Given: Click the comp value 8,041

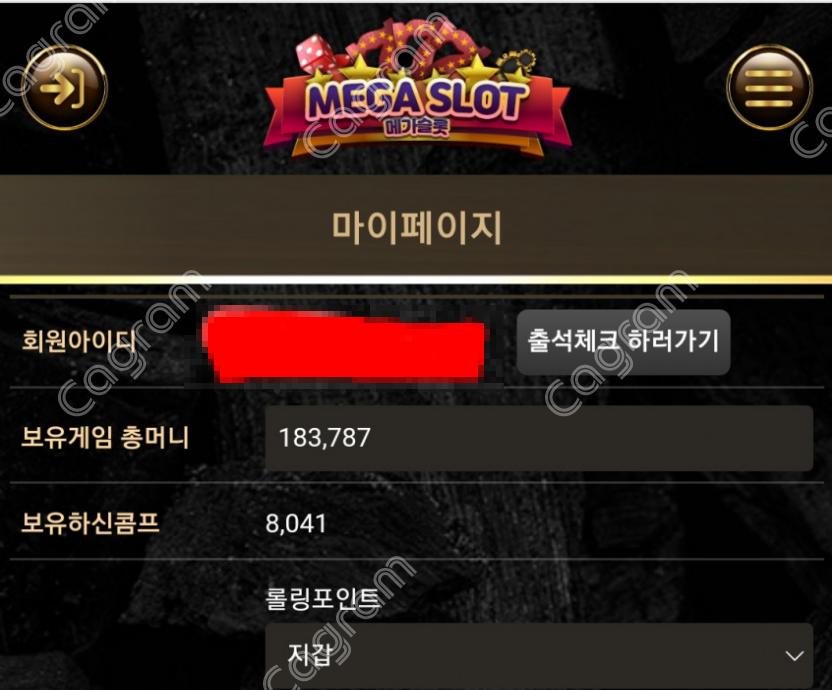Looking at the screenshot, I should click(296, 524).
